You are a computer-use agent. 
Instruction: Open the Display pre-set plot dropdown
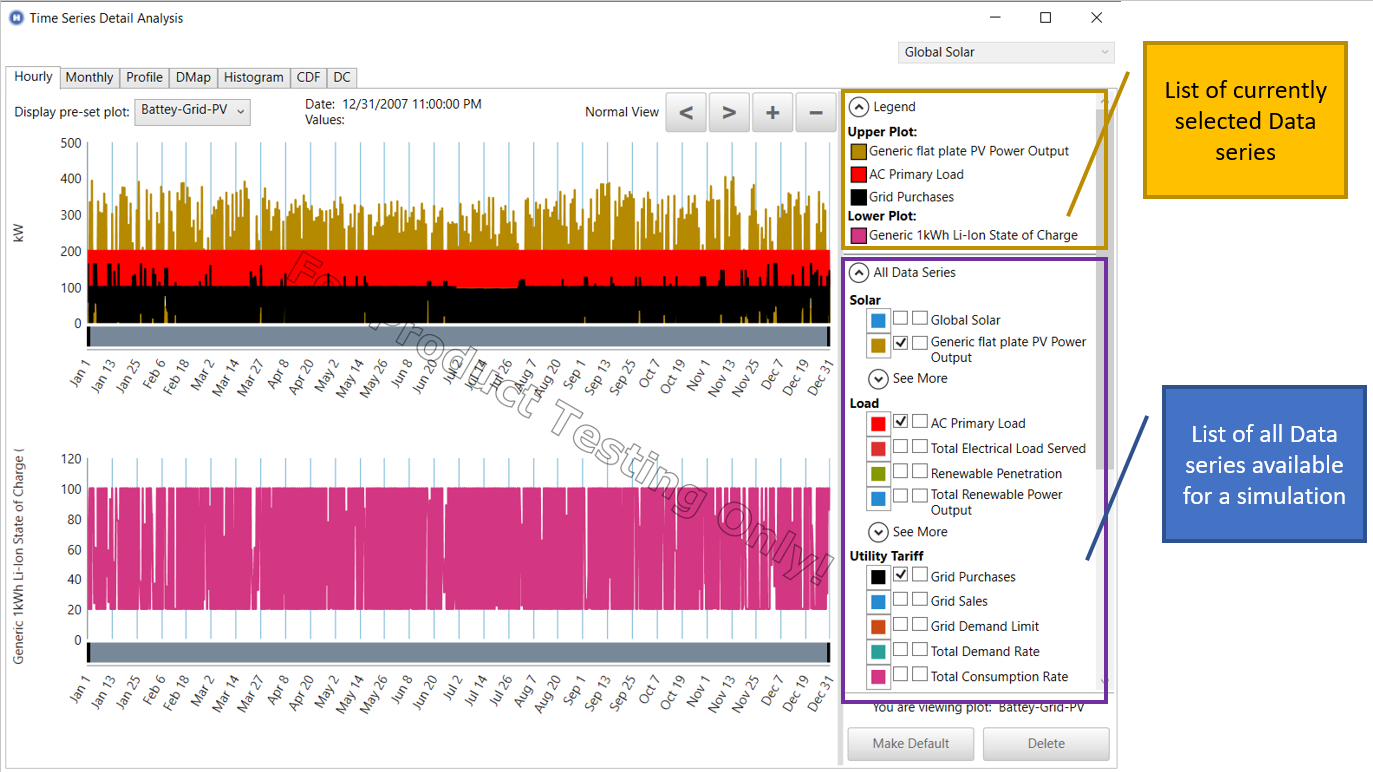[x=193, y=111]
